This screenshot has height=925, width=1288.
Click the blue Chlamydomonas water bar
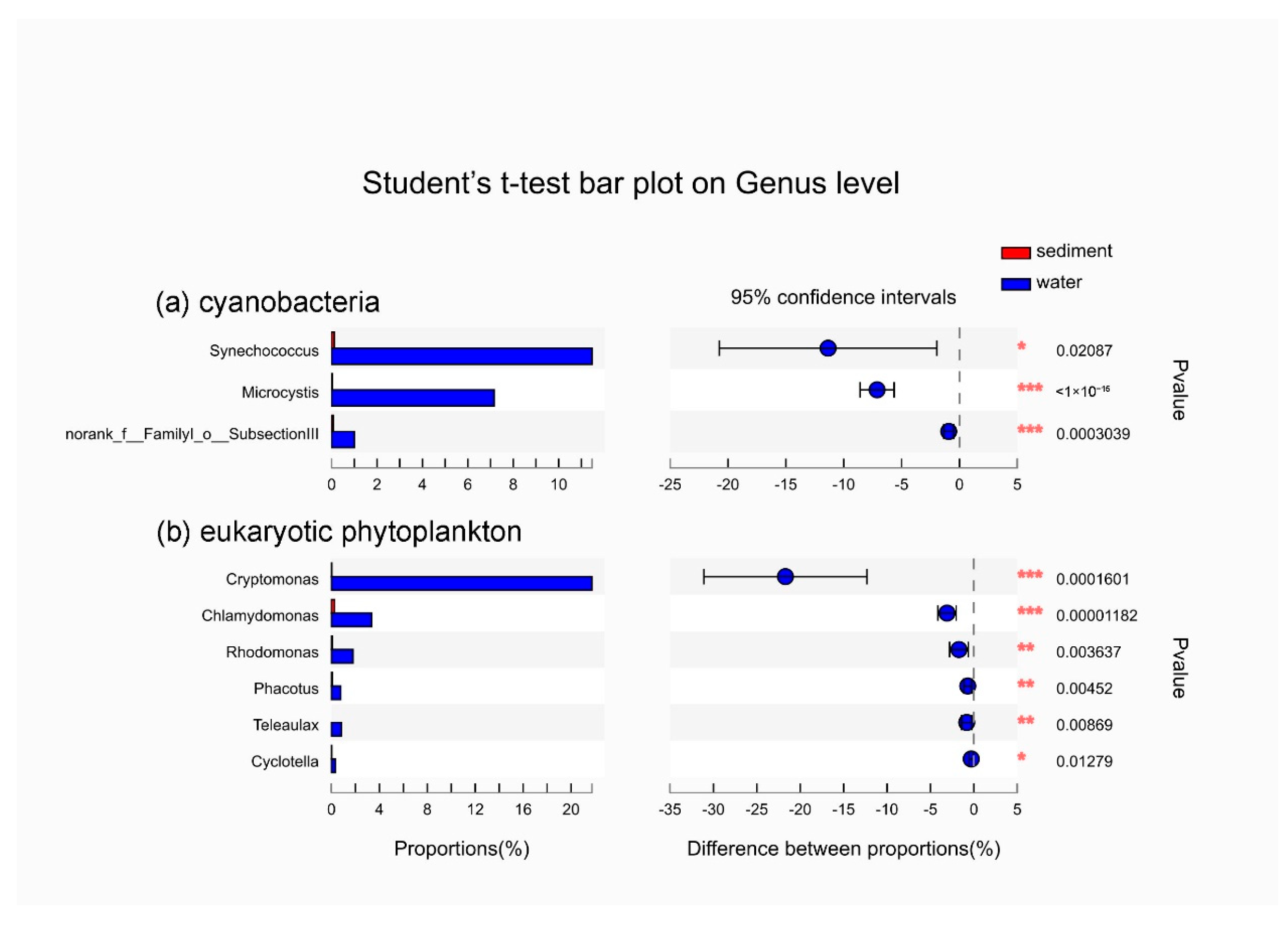pos(352,619)
